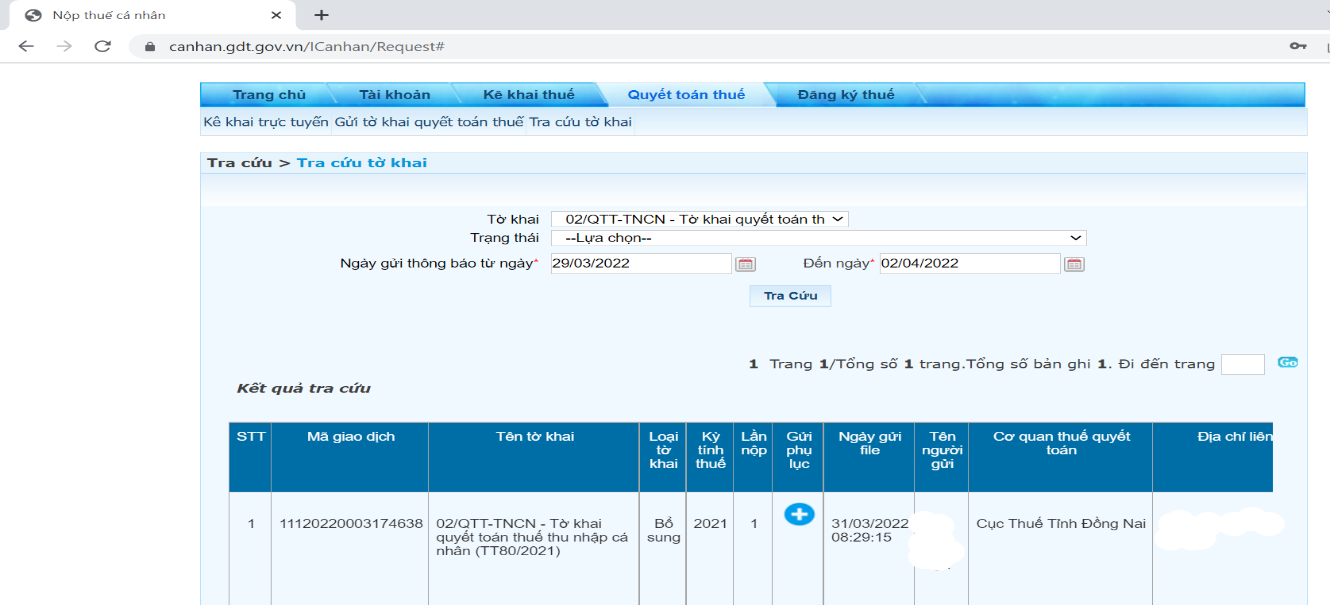Switch to the Kê khai thuế tab

coord(528,95)
